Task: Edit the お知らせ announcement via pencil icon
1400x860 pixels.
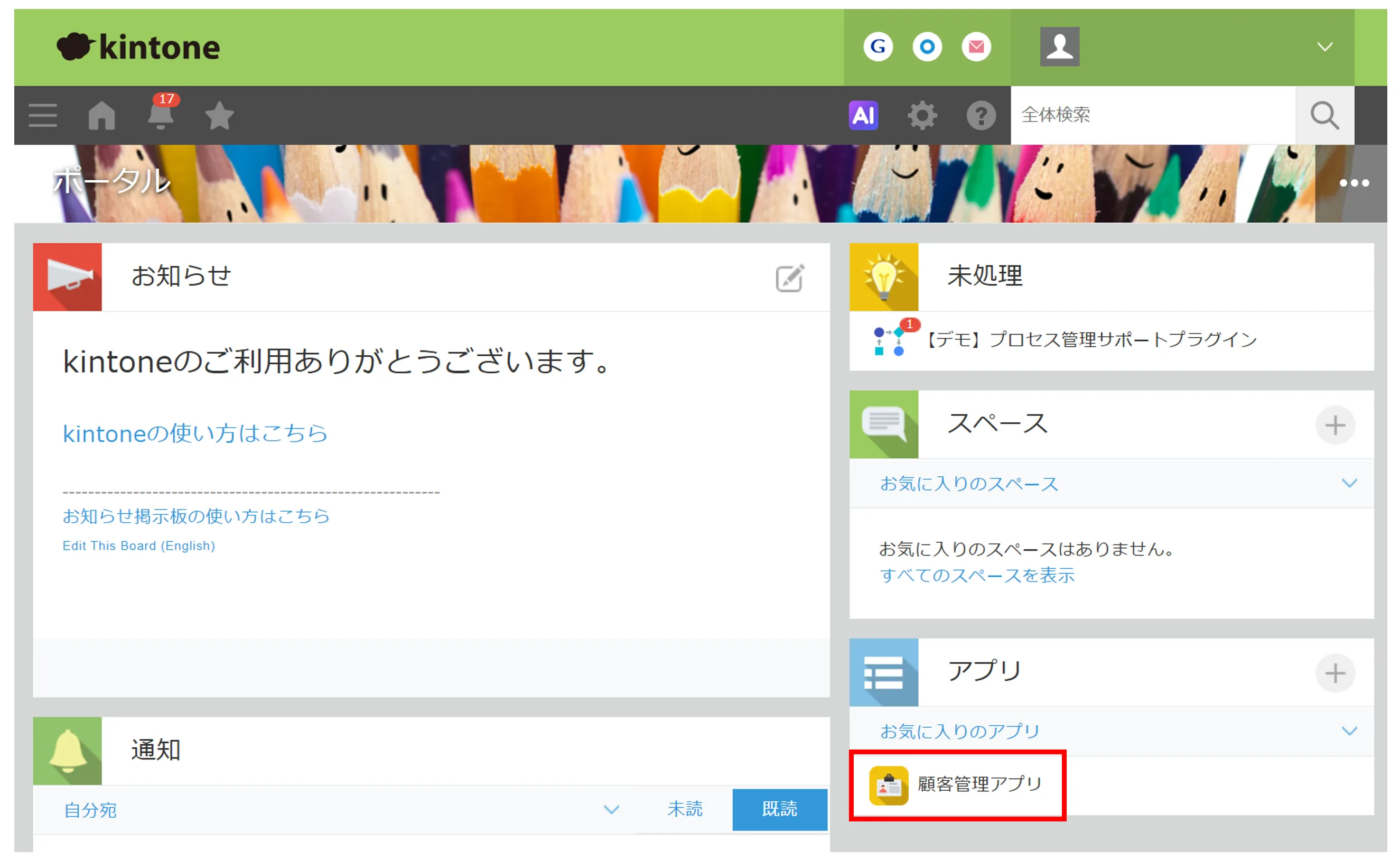Action: point(789,278)
